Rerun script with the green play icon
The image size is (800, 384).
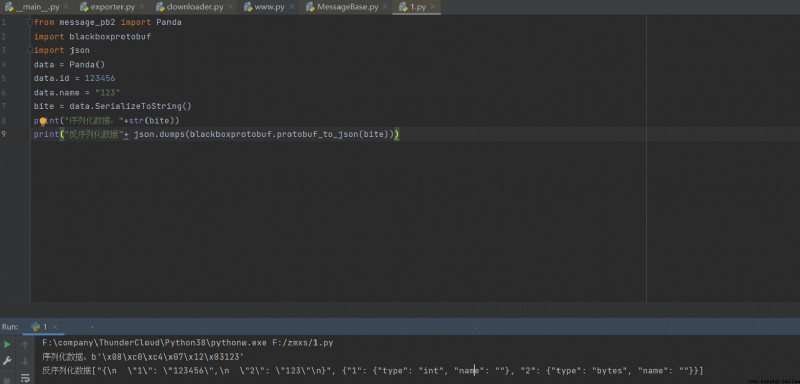coord(7,345)
